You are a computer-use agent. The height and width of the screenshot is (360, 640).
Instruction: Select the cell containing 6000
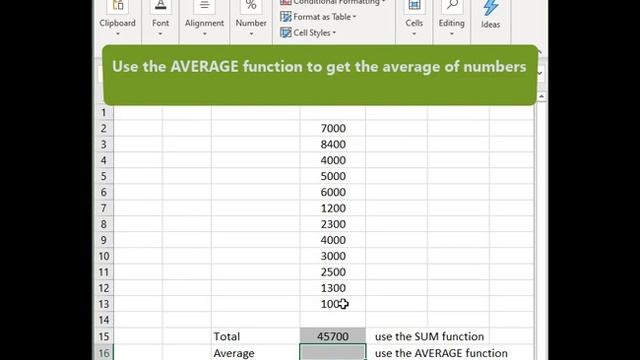[333, 192]
